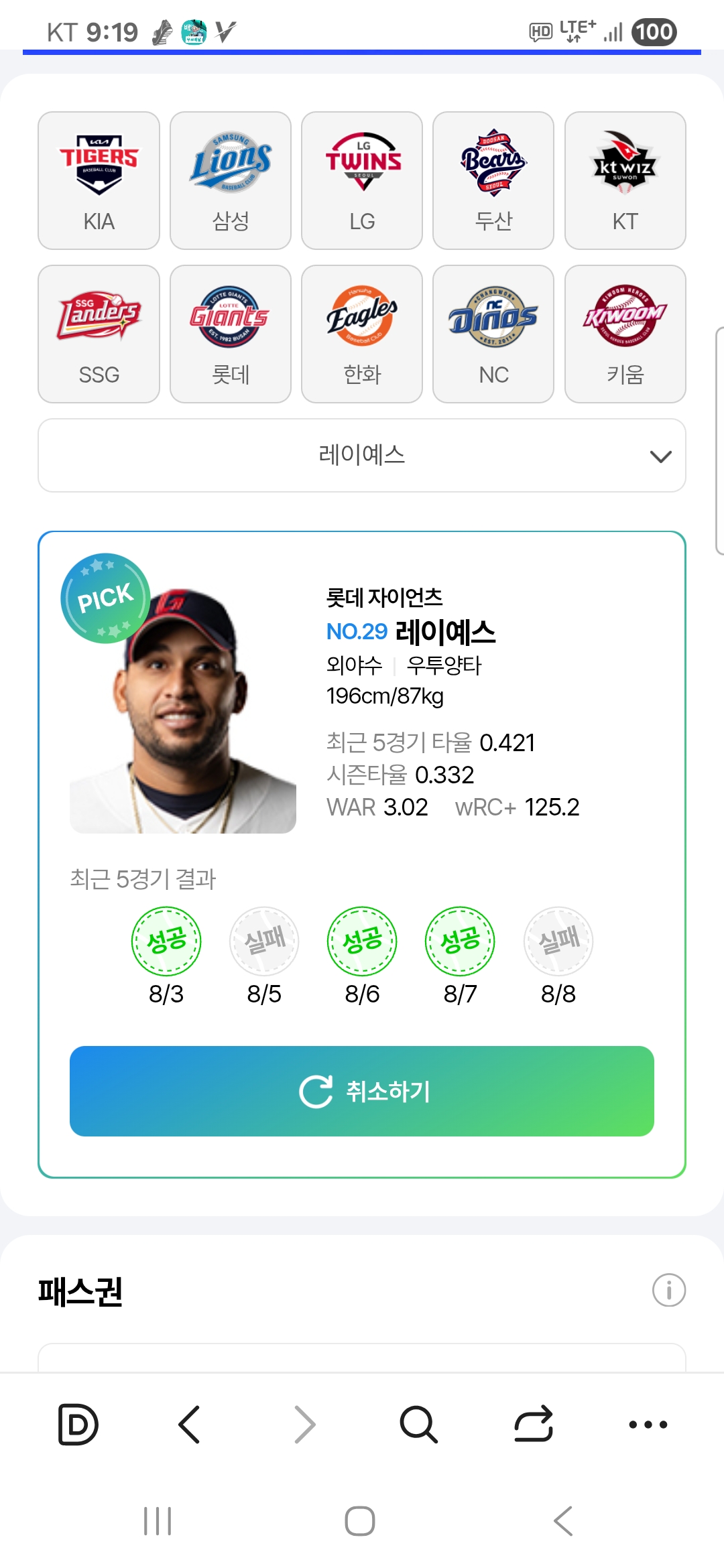Select the Kiwoom Heroes team tile
This screenshot has height=1568, width=724.
coord(625,334)
